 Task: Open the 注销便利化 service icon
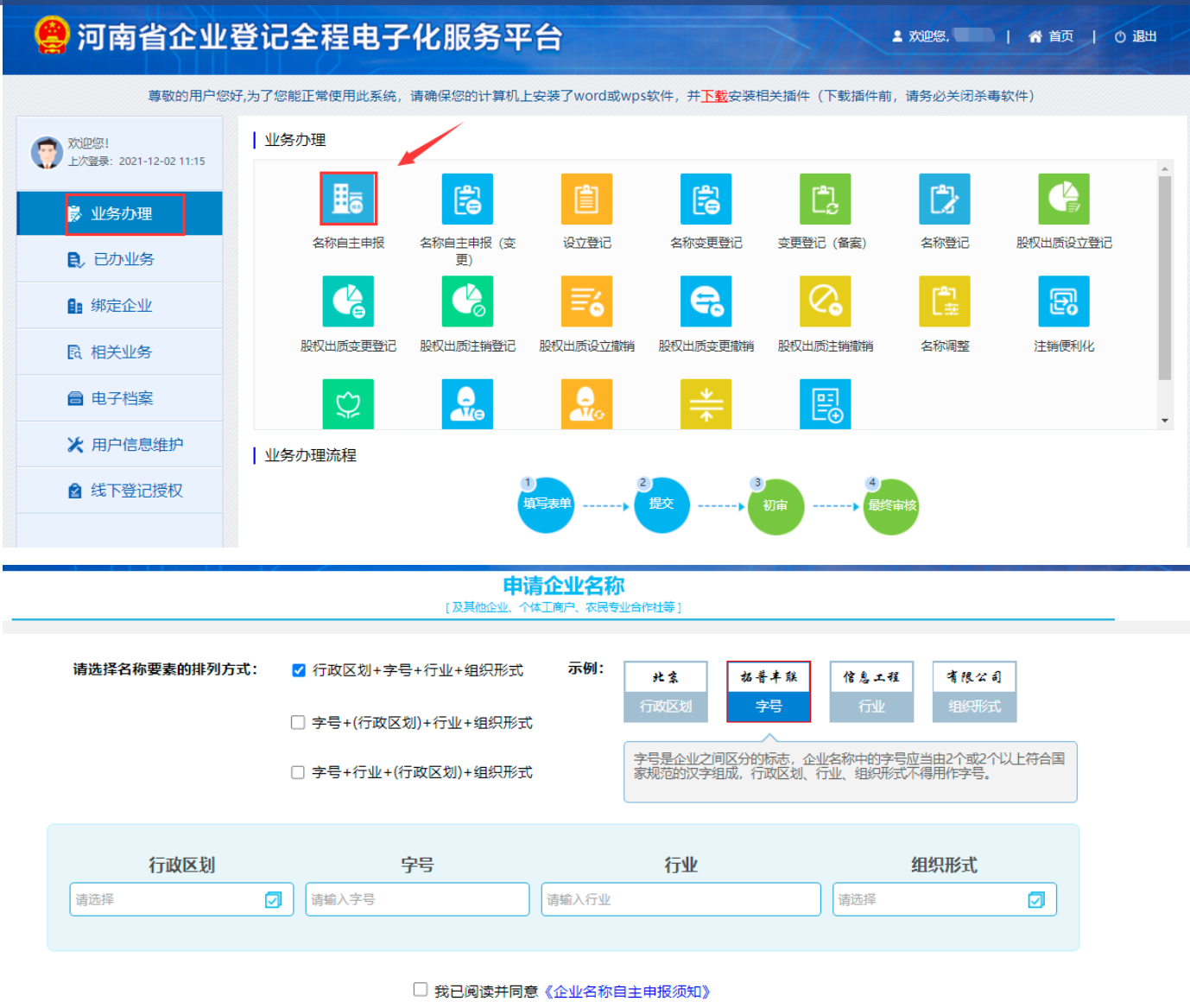(1063, 301)
